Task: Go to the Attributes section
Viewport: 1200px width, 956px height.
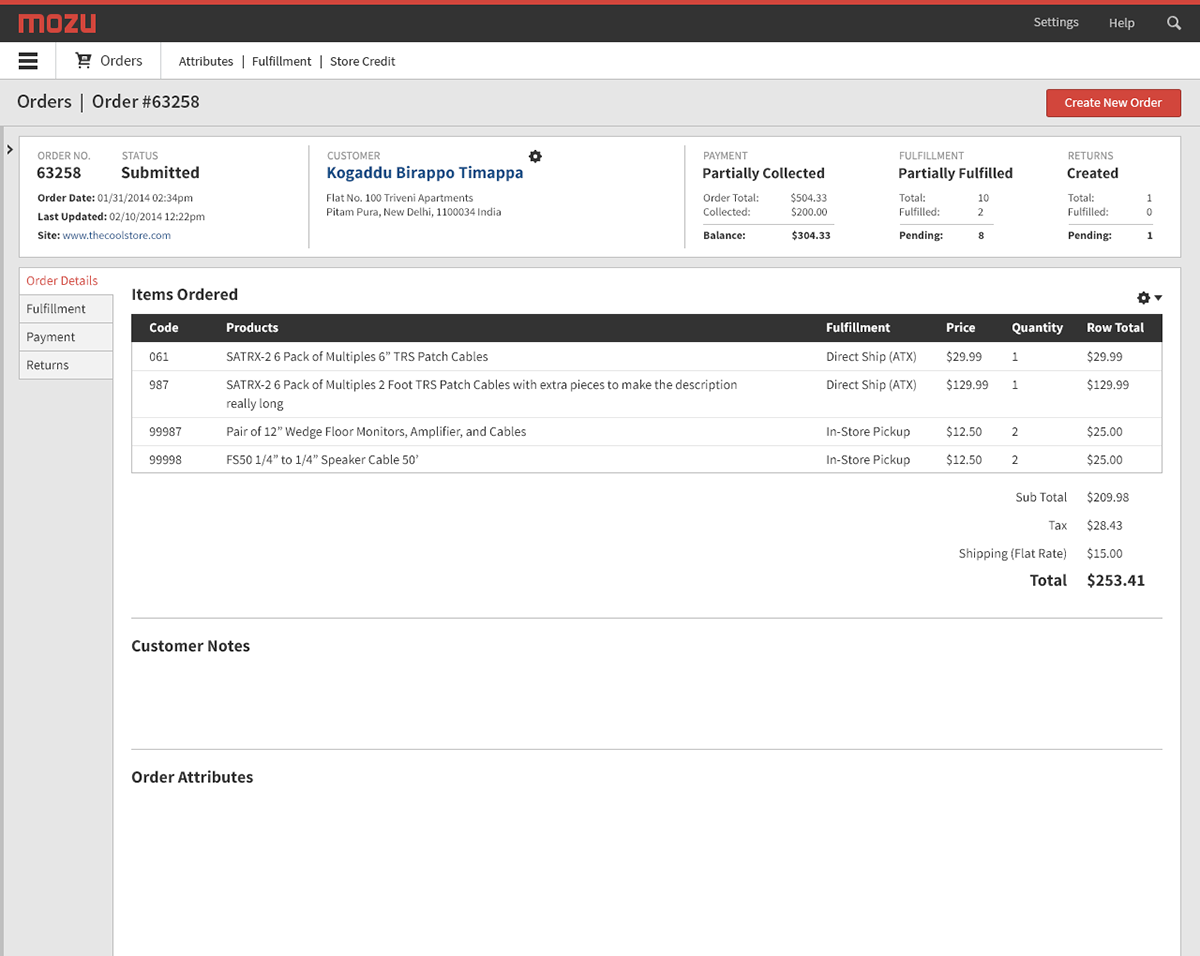Action: [206, 61]
